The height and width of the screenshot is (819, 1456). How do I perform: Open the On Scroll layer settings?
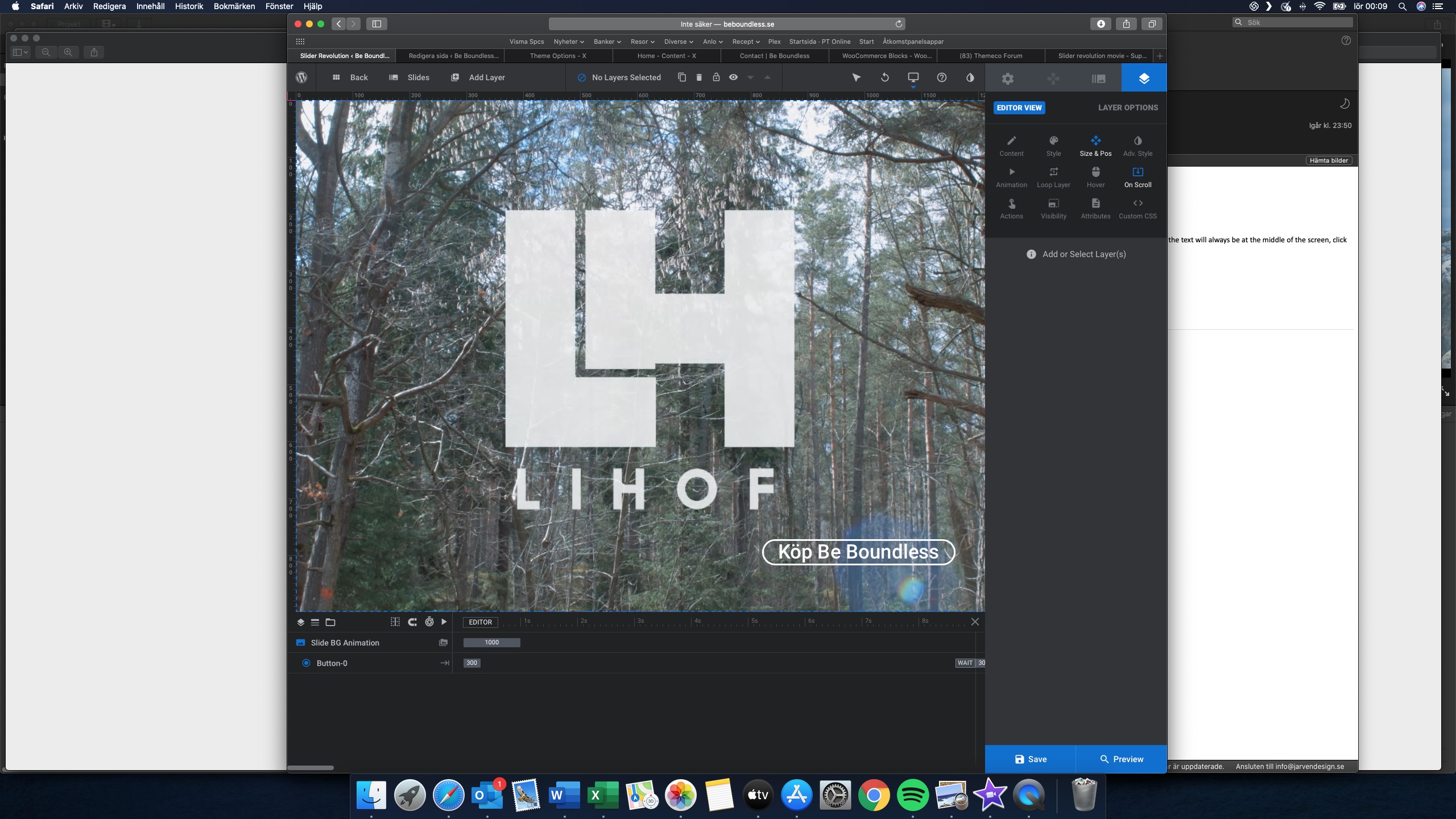pyautogui.click(x=1137, y=177)
